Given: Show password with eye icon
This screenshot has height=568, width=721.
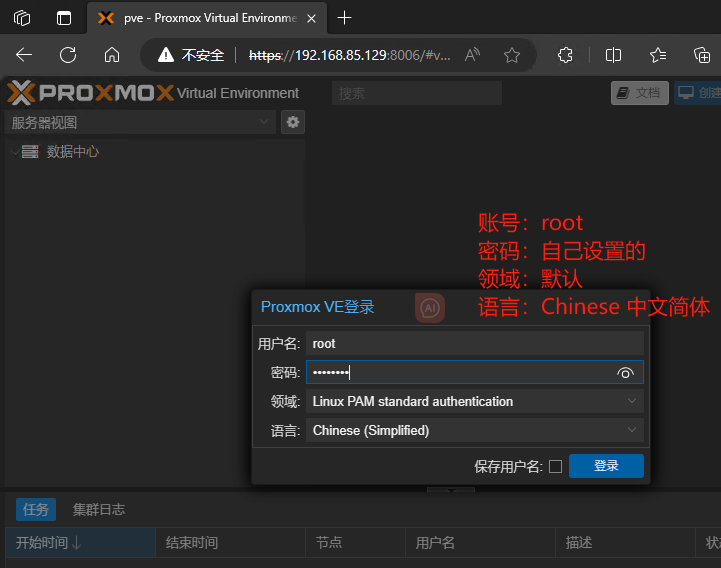Looking at the screenshot, I should [x=625, y=373].
